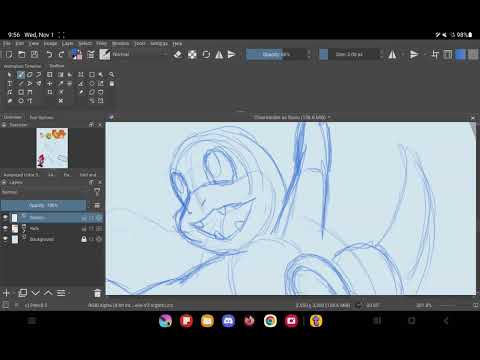Toggle horizontal mirror tool

pos(219,54)
